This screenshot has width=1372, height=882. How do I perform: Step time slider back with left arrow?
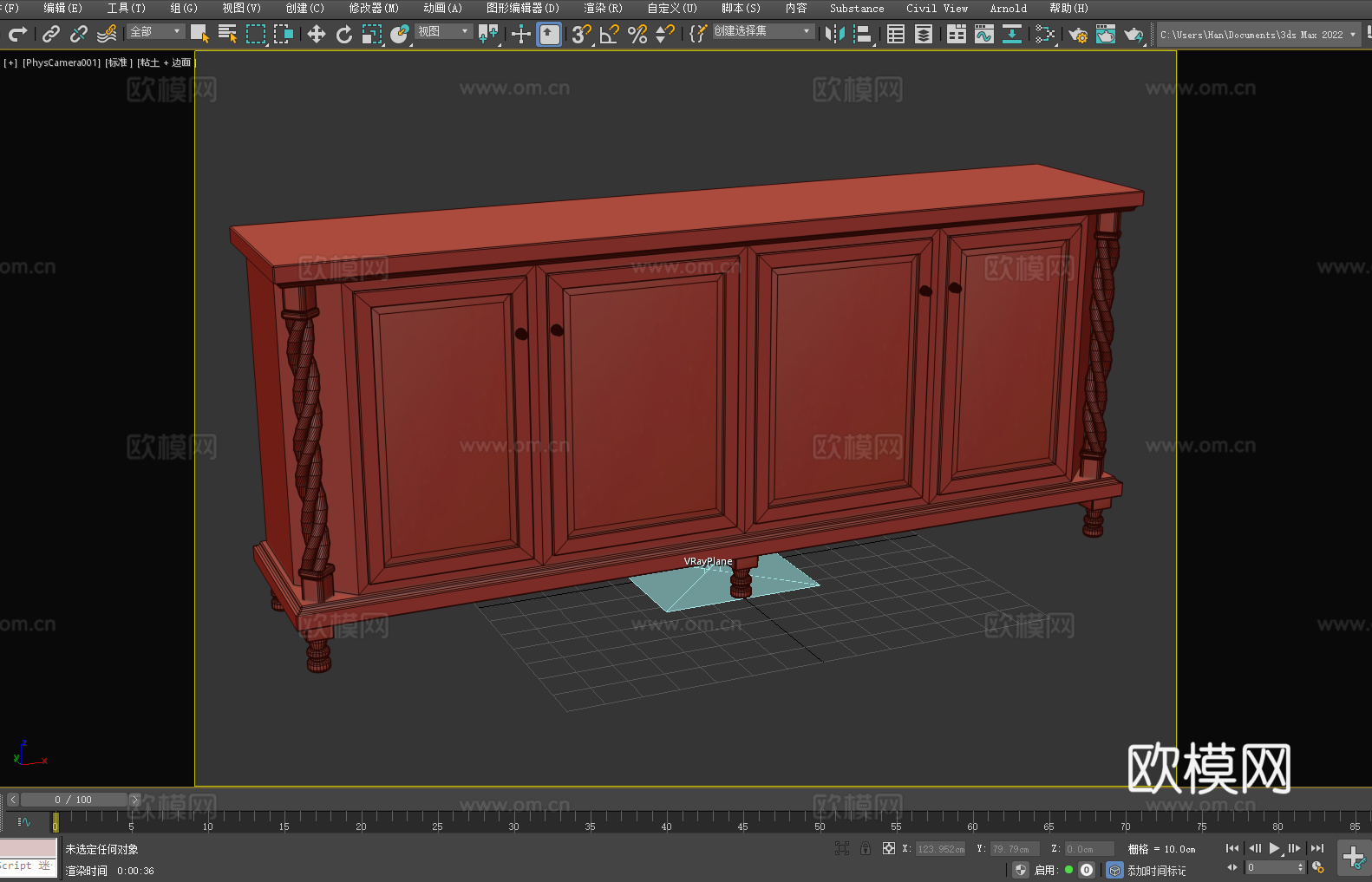(x=12, y=800)
